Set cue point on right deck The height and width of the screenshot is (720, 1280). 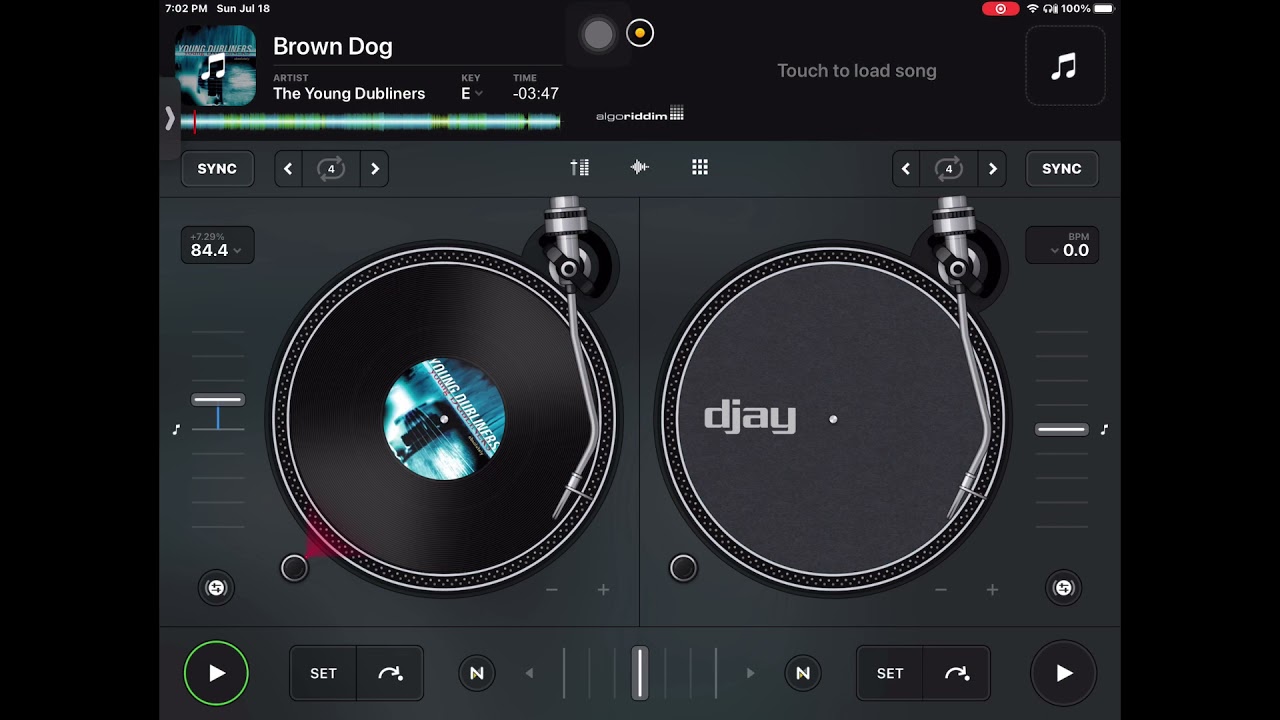pyautogui.click(x=890, y=673)
